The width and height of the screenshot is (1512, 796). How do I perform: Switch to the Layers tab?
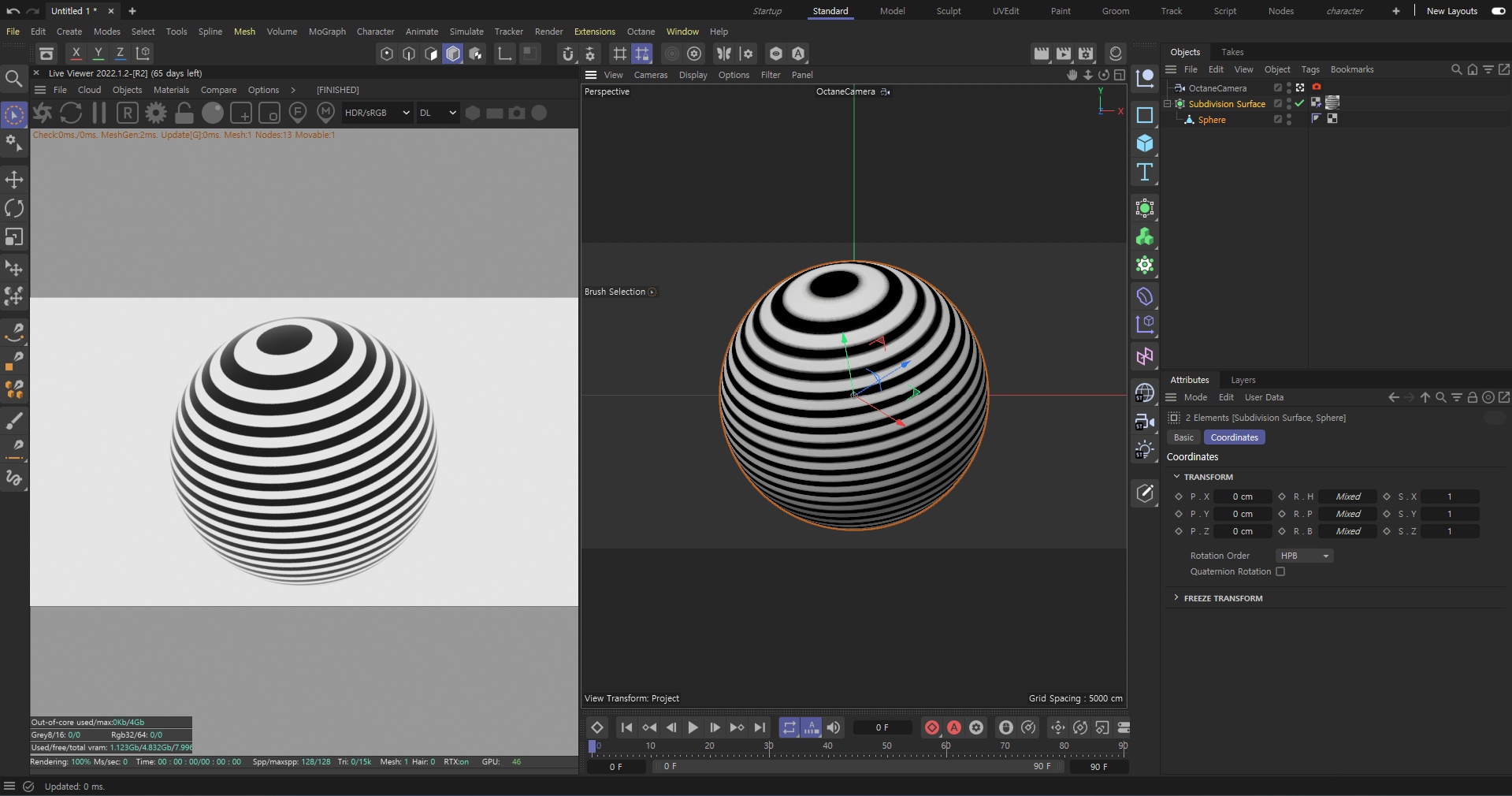(1243, 380)
